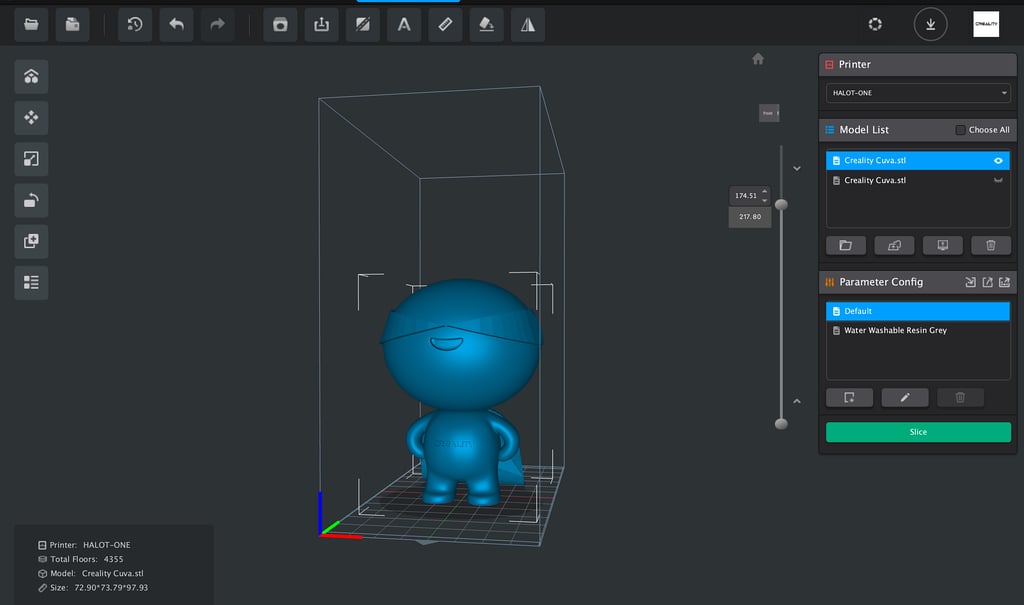This screenshot has width=1024, height=605.
Task: Select the rotate tool in the left sidebar
Action: 31,200
